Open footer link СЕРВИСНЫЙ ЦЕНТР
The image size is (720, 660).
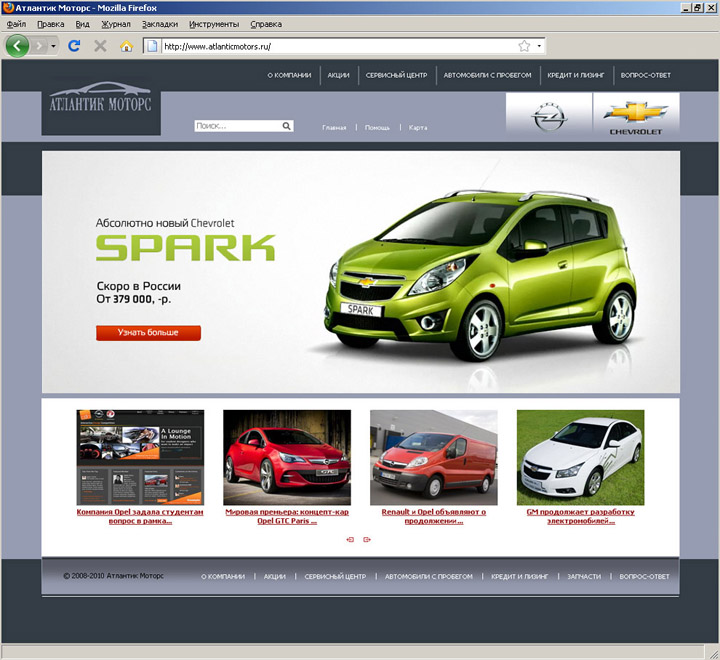click(x=335, y=576)
